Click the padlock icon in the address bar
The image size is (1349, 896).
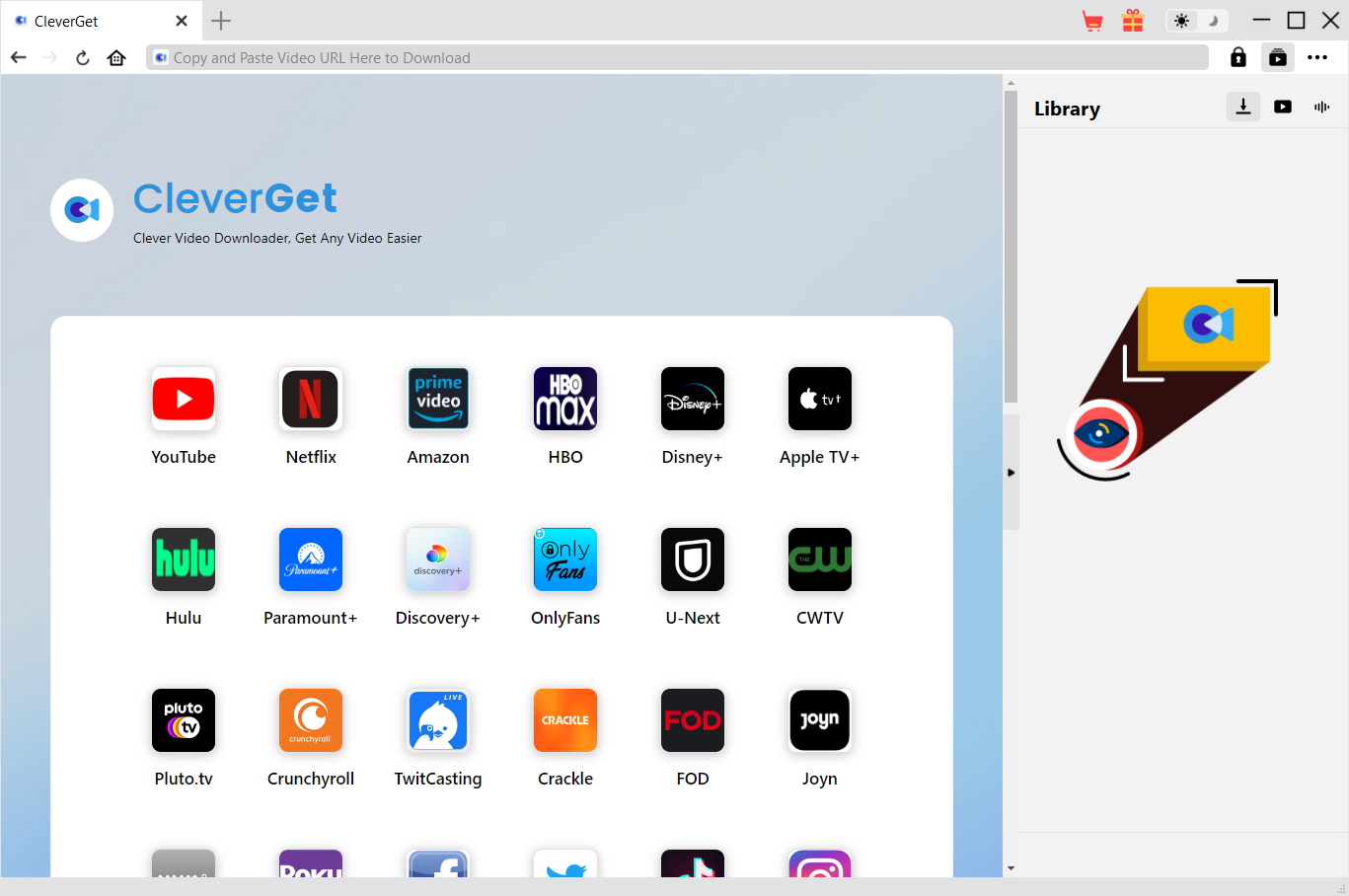(1237, 56)
